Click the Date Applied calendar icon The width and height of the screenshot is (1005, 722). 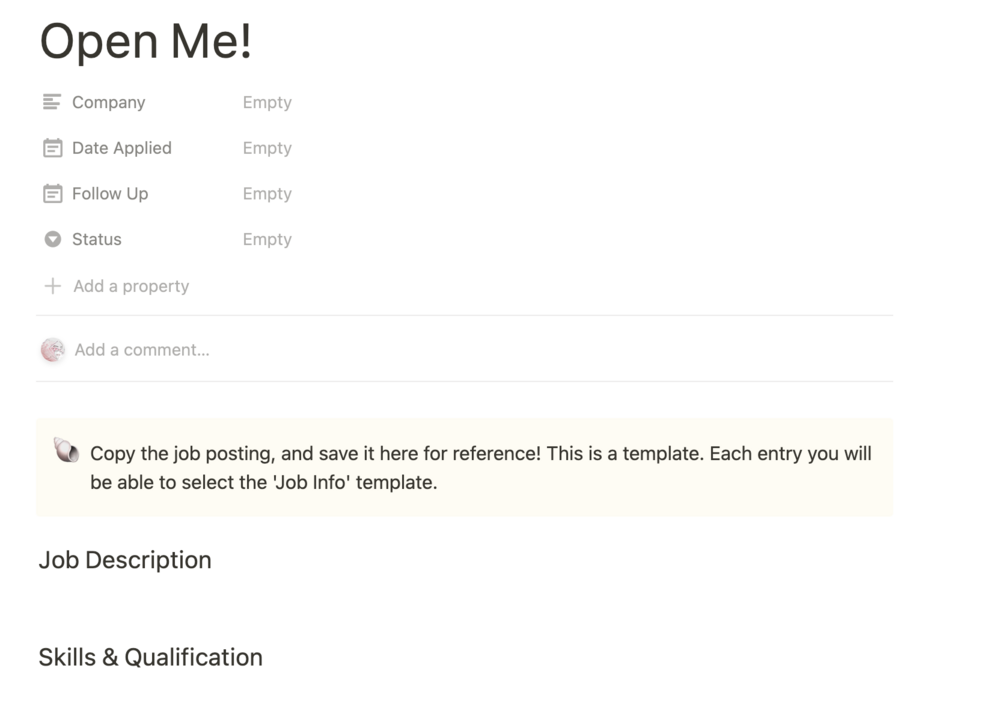(52, 148)
